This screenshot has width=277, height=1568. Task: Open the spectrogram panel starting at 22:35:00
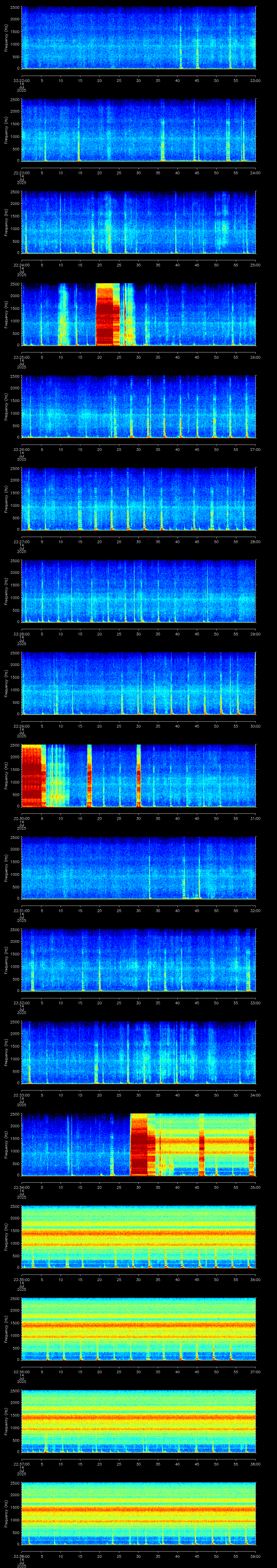[x=138, y=1237]
